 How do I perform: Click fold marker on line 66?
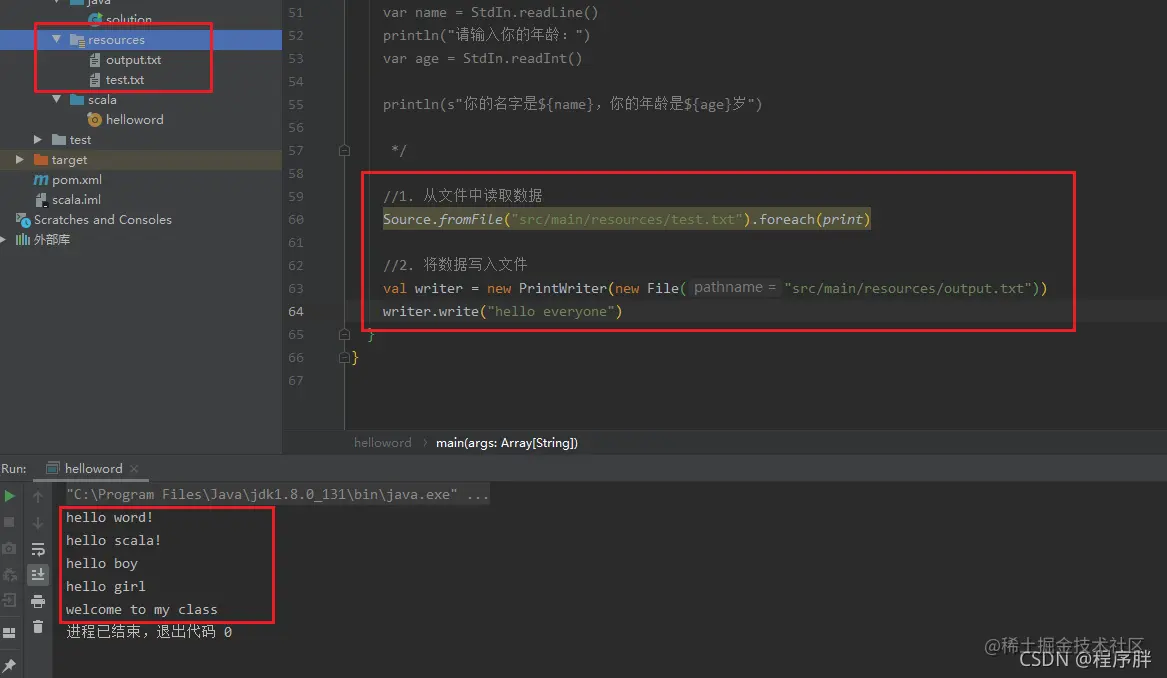tap(345, 357)
